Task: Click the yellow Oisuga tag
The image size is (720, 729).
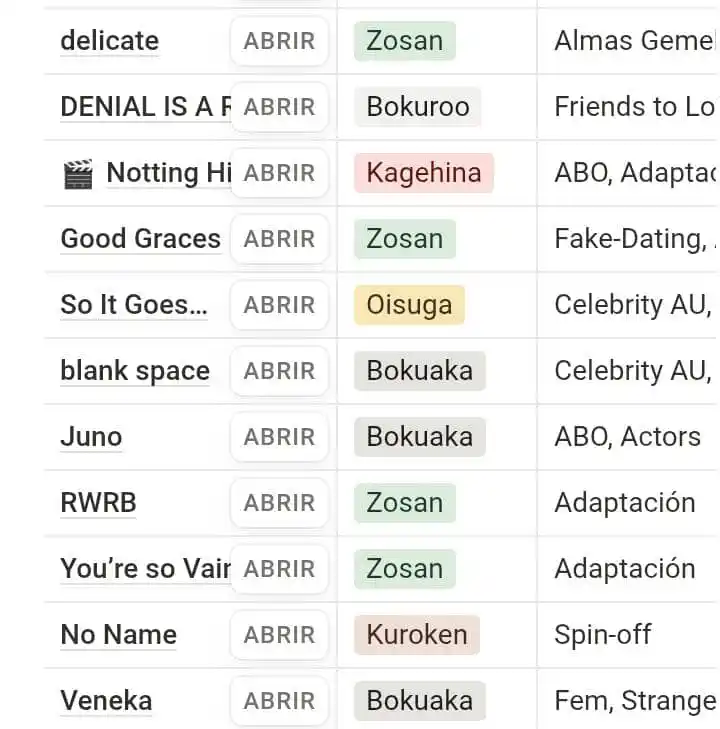Action: pos(409,305)
